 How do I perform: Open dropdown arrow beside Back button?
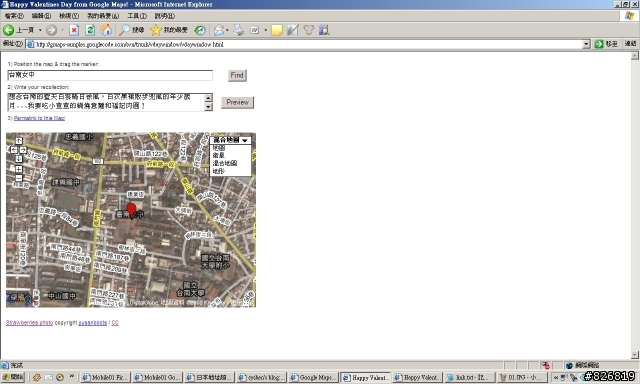coord(40,30)
